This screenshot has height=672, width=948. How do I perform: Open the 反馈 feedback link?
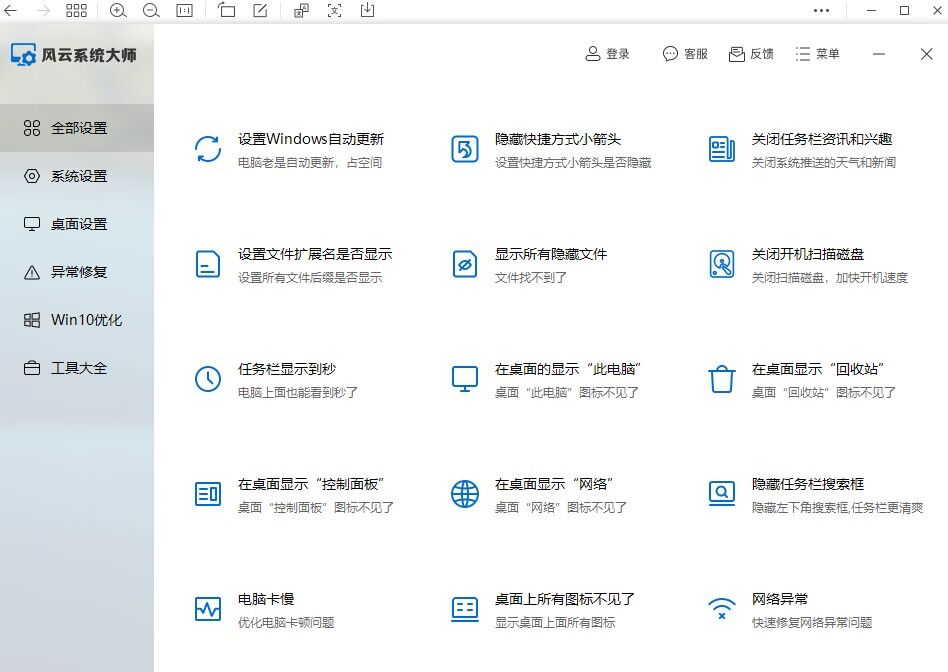751,54
